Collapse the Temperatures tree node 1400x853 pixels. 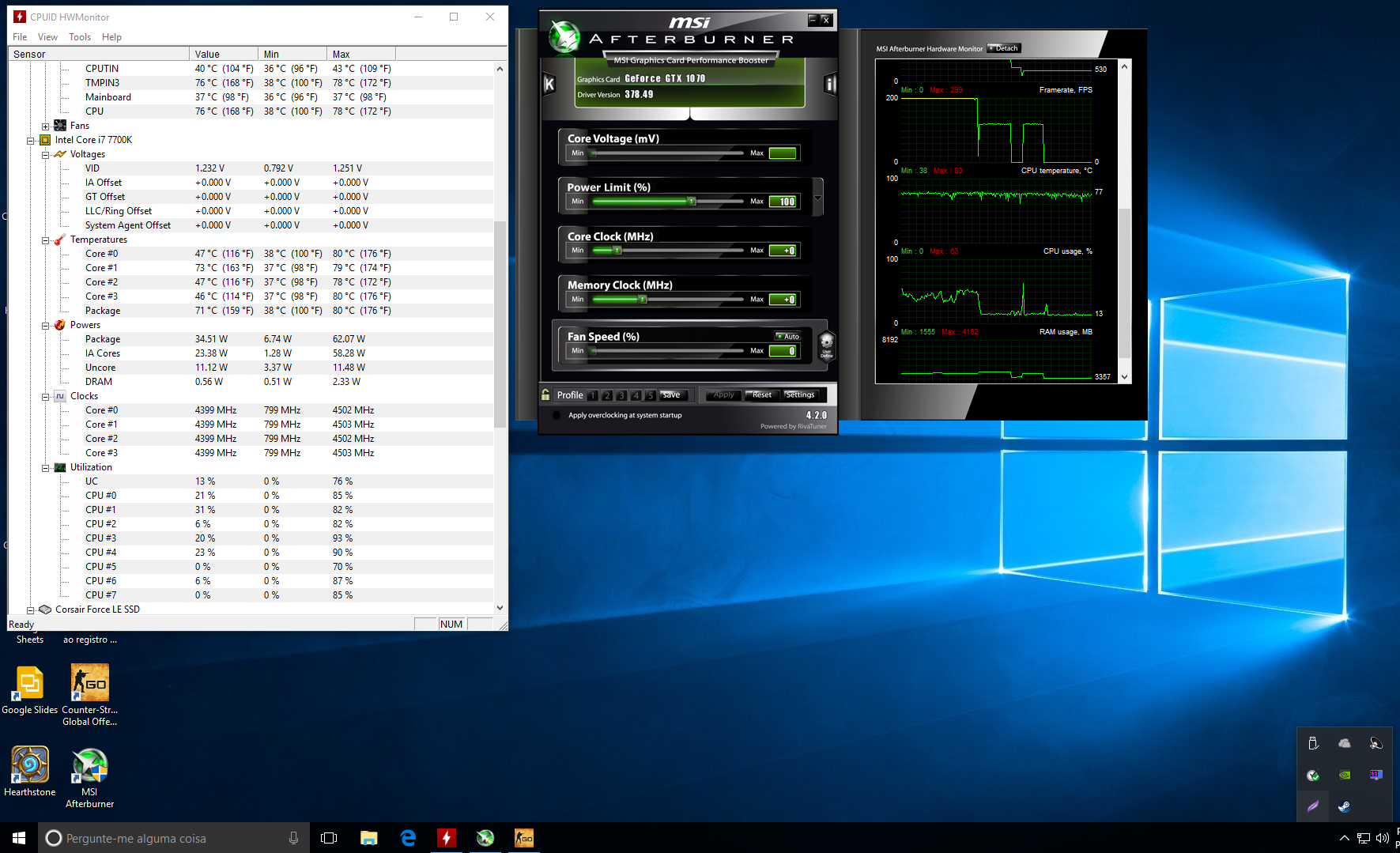pos(45,240)
